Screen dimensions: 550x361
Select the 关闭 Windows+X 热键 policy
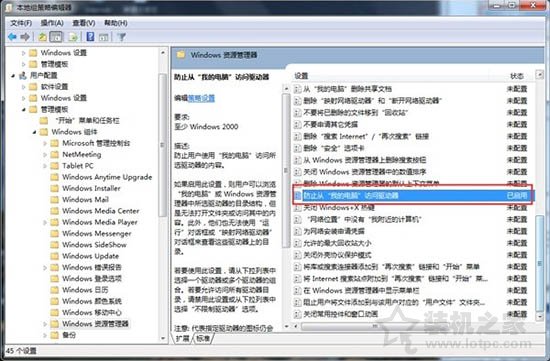tap(339, 208)
